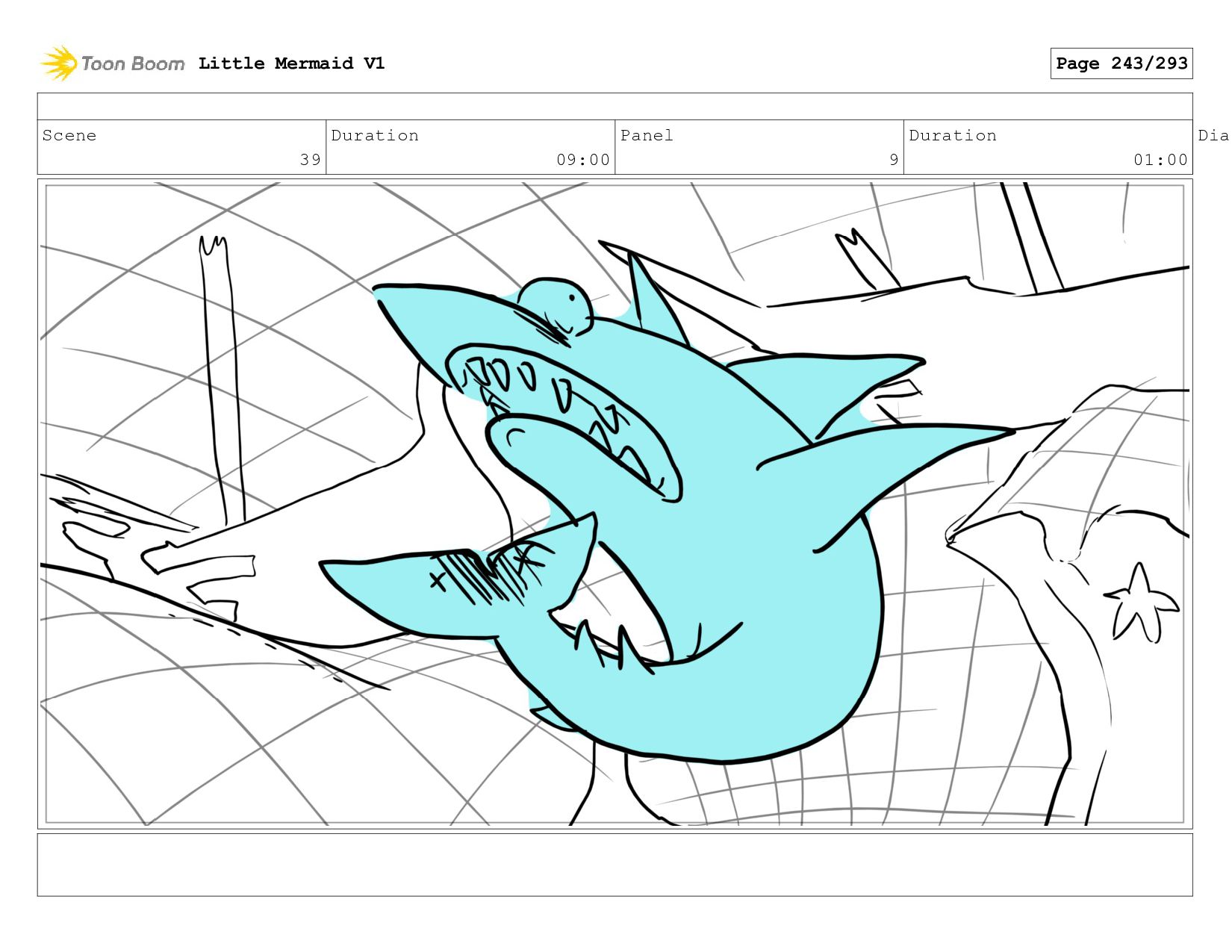Click the scene number '39'
The image size is (1232, 952).
tap(311, 160)
